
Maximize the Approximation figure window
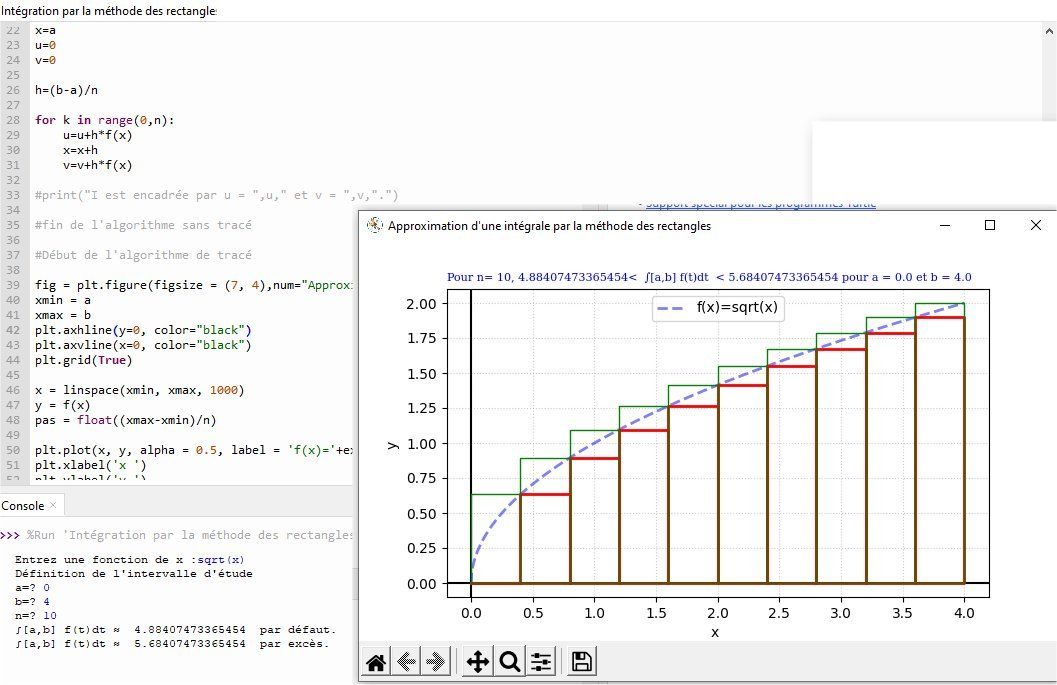tap(990, 226)
